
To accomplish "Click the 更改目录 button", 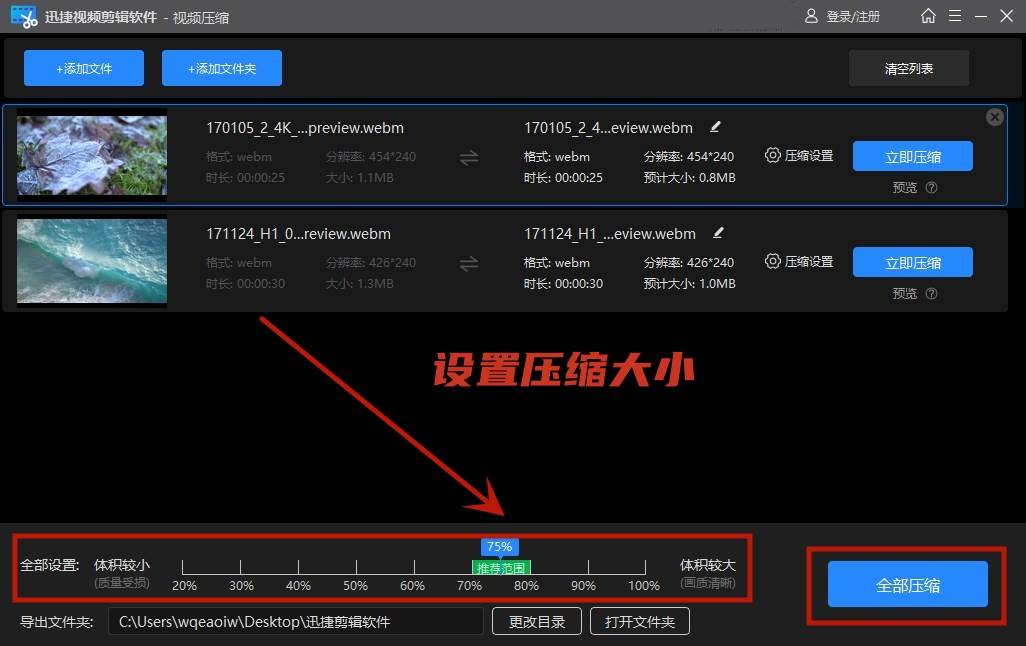I will pyautogui.click(x=537, y=621).
